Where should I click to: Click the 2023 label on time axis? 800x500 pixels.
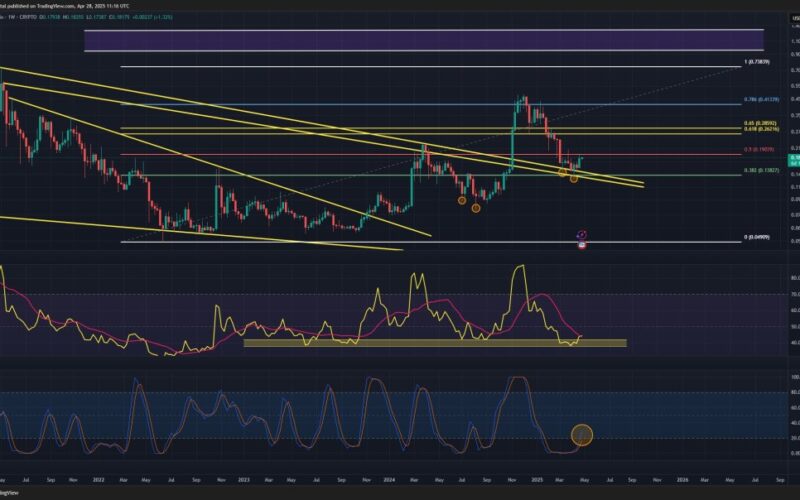point(244,480)
